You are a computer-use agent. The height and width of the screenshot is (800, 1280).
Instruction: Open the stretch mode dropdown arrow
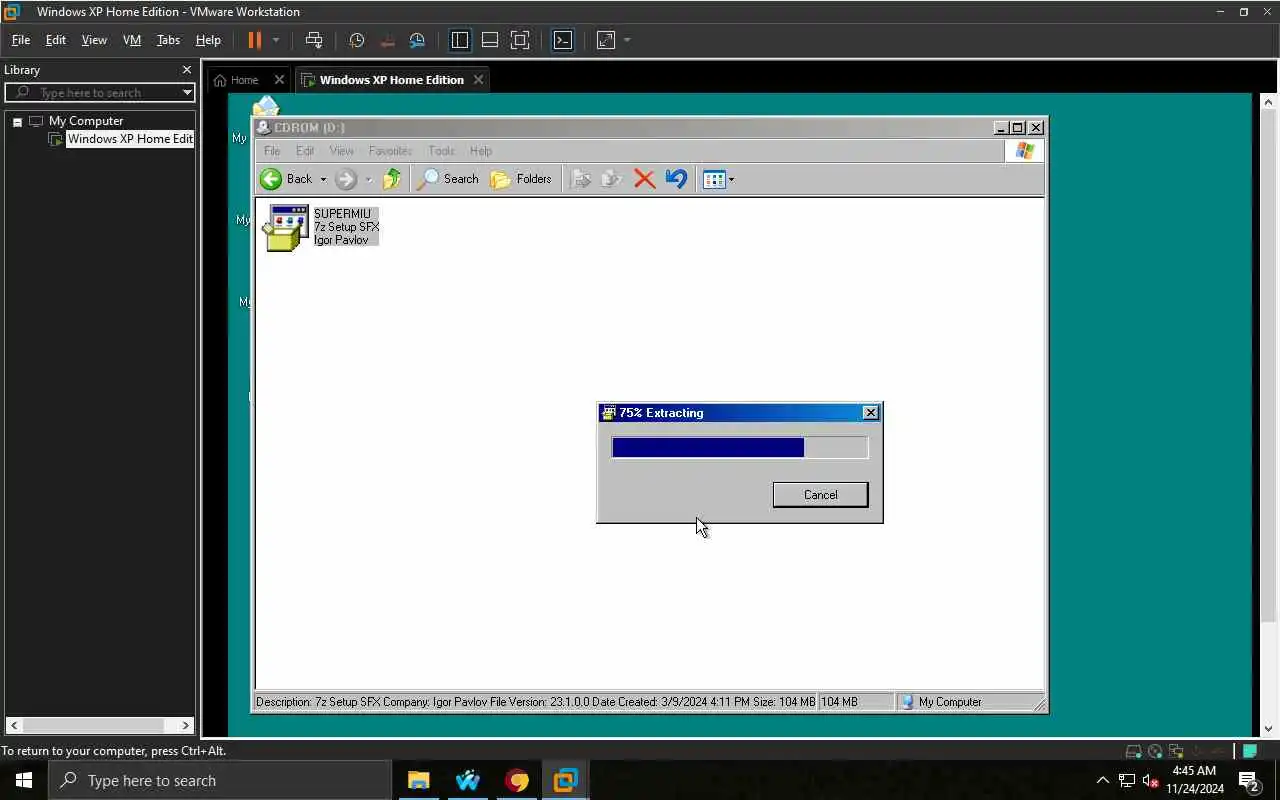coord(627,40)
